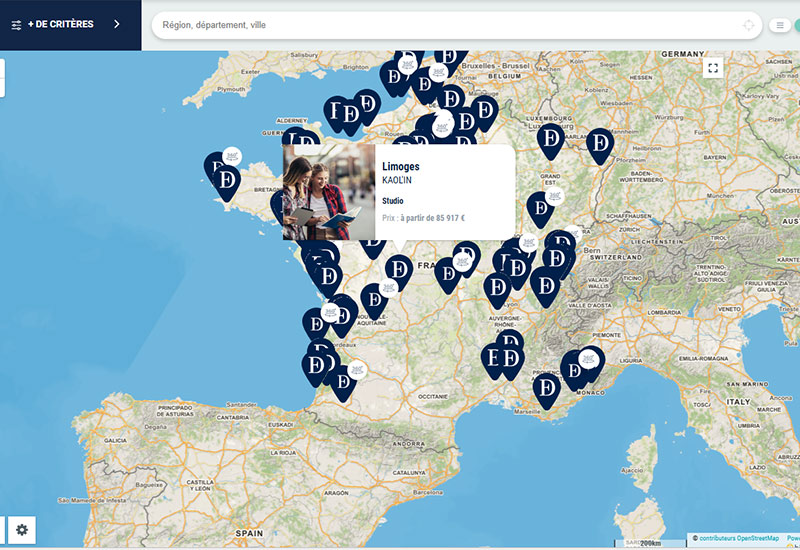Open the settings gear icon
Image resolution: width=800 pixels, height=550 pixels.
(x=21, y=530)
